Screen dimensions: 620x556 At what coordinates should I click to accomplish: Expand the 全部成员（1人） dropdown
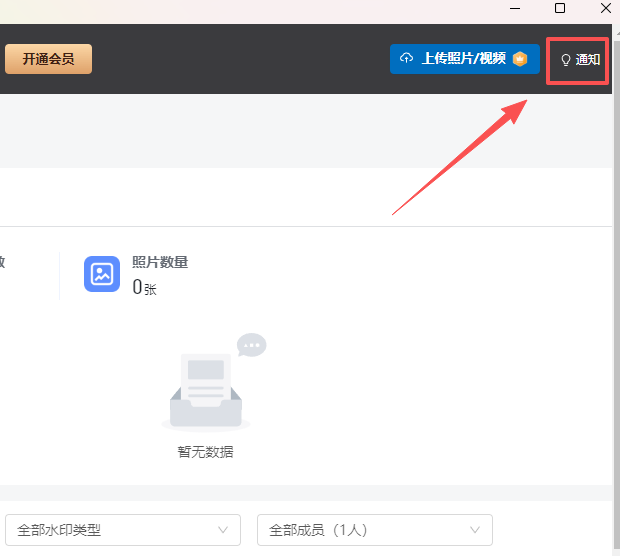click(x=374, y=530)
